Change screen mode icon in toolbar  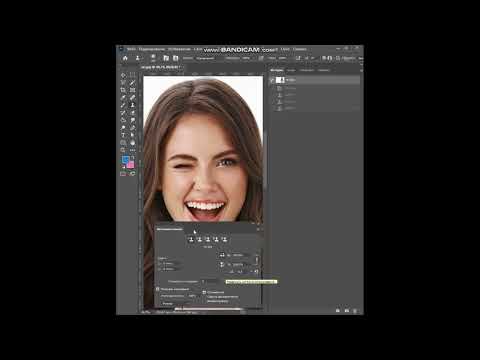tap(132, 173)
